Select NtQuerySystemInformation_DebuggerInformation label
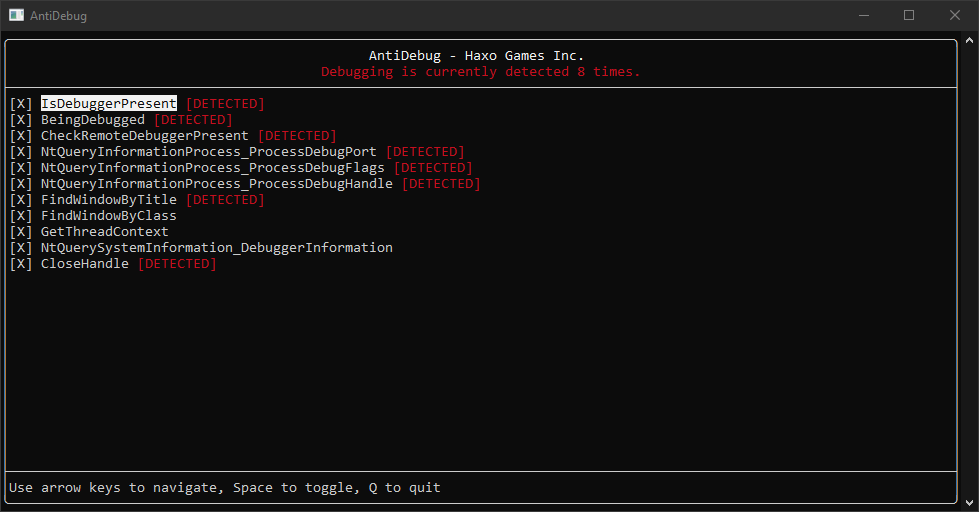This screenshot has height=512, width=979. (217, 248)
